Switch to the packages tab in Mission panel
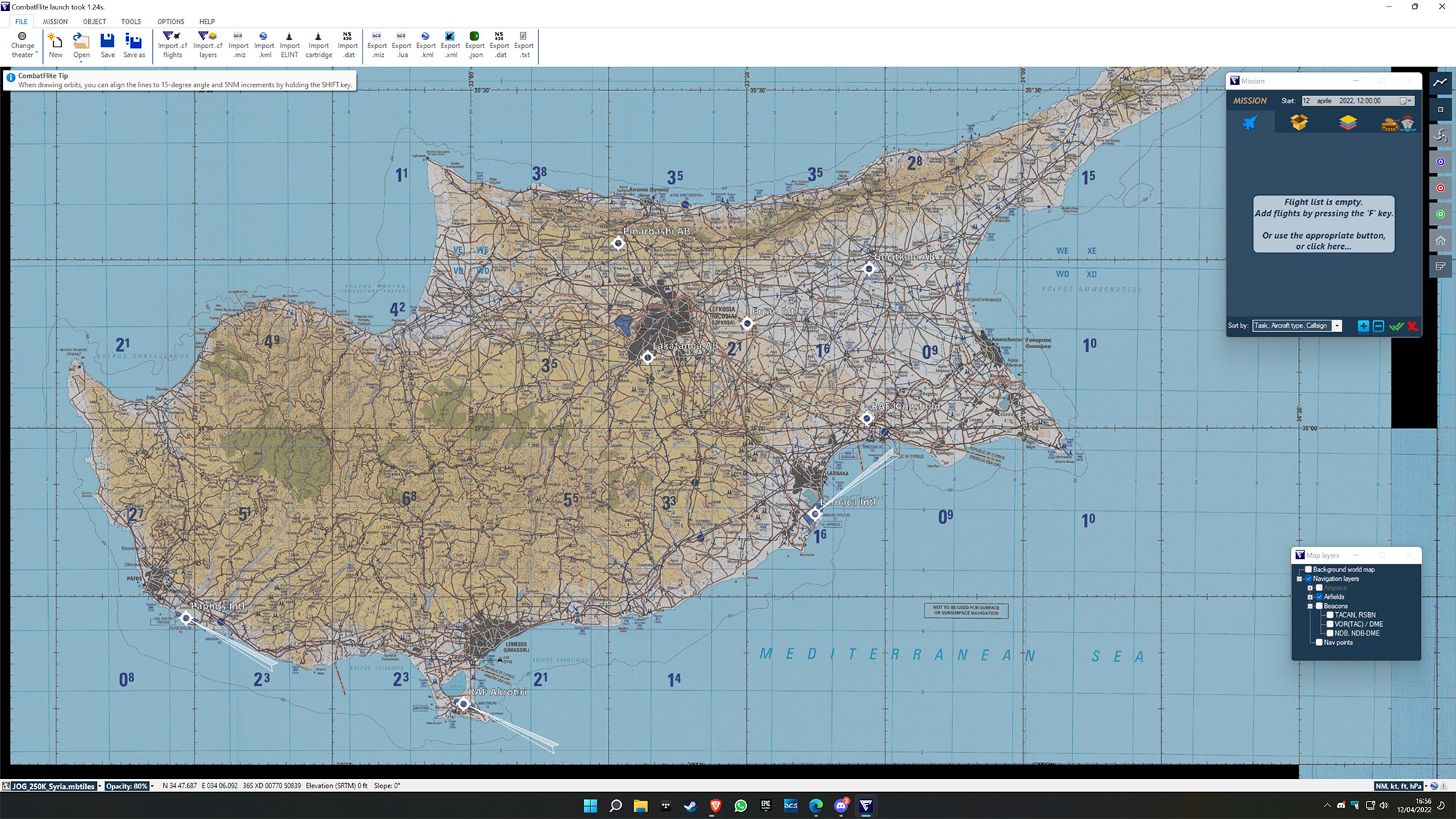This screenshot has width=1456, height=819. pos(1299,122)
